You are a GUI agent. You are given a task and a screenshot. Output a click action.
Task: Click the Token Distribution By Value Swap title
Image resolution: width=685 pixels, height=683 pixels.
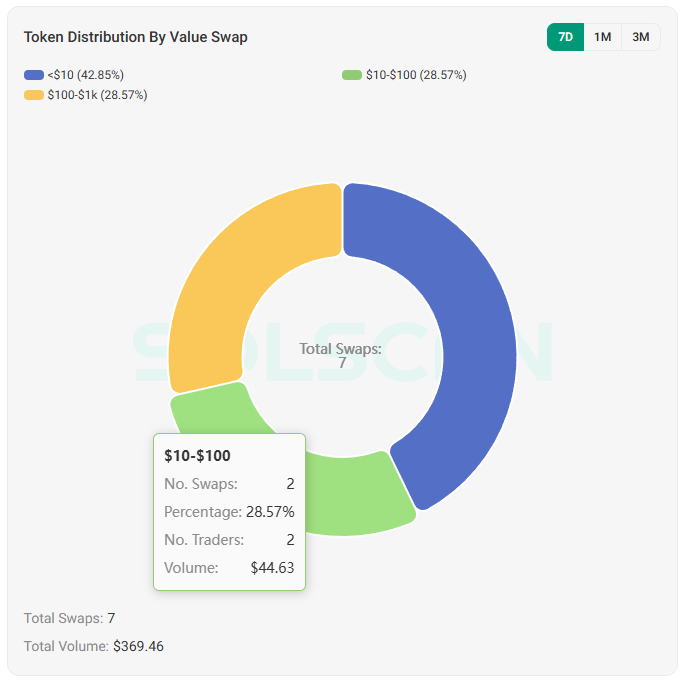coord(136,37)
